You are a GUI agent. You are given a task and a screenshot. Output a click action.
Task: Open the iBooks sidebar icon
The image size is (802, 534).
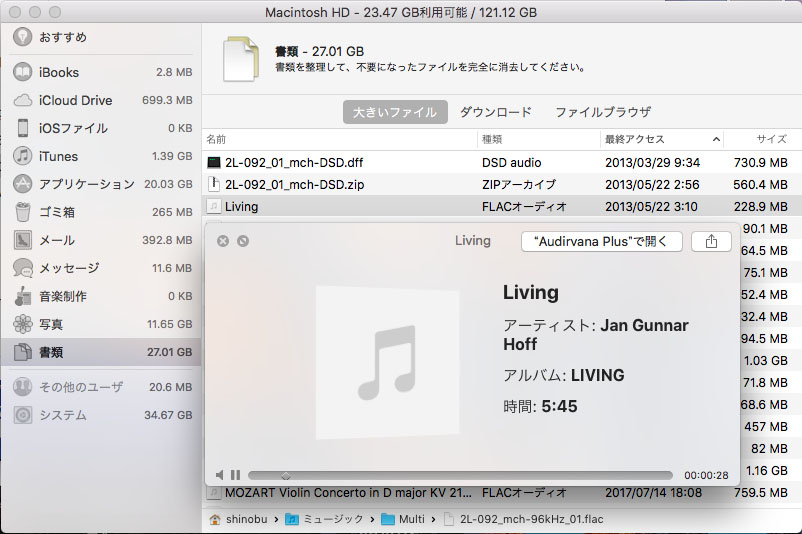[x=23, y=72]
